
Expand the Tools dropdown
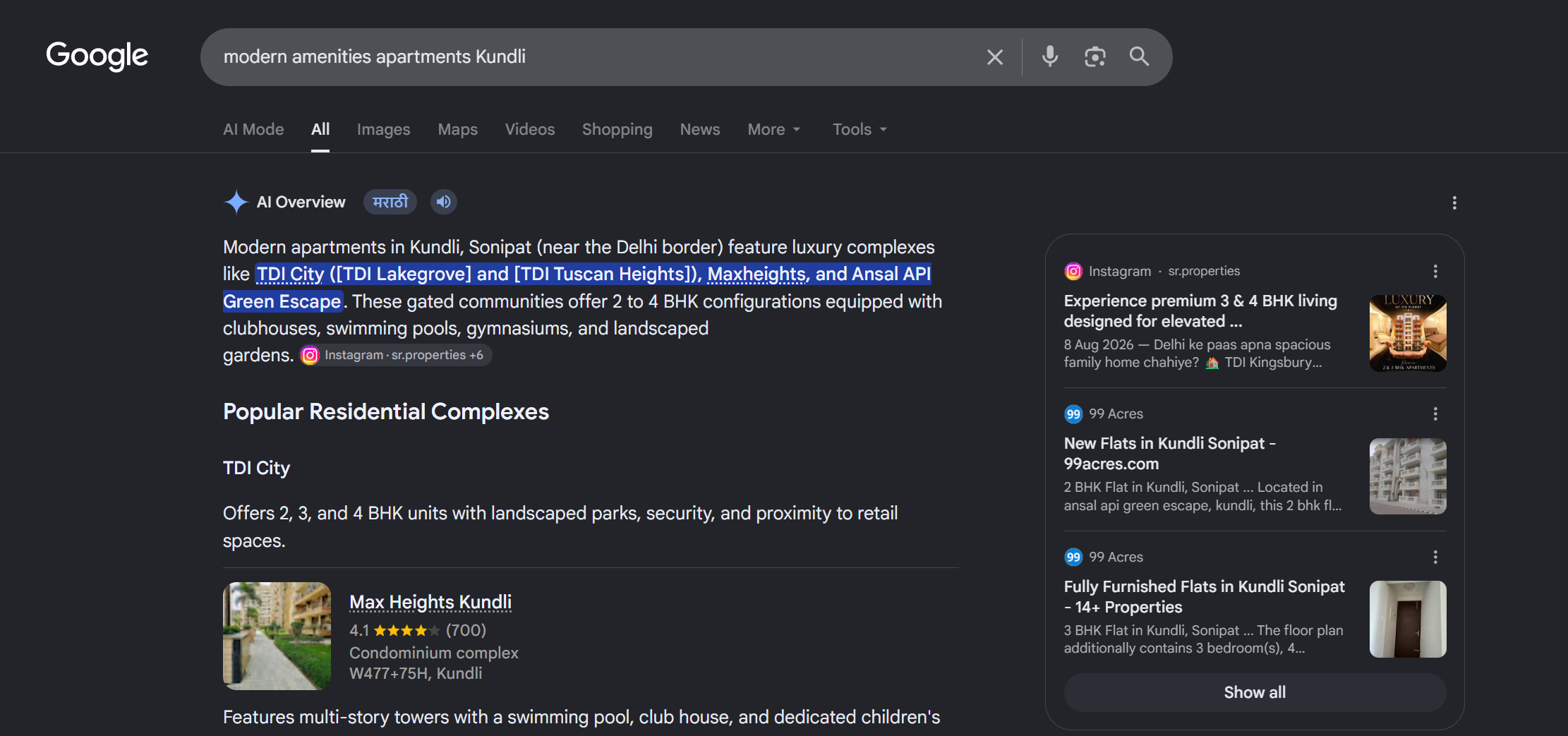click(x=860, y=129)
